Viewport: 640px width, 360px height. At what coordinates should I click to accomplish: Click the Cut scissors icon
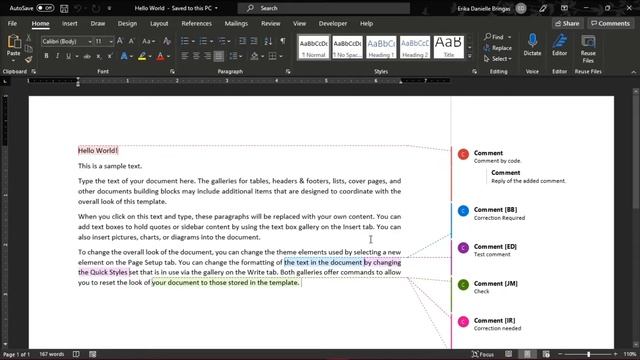click(x=29, y=38)
